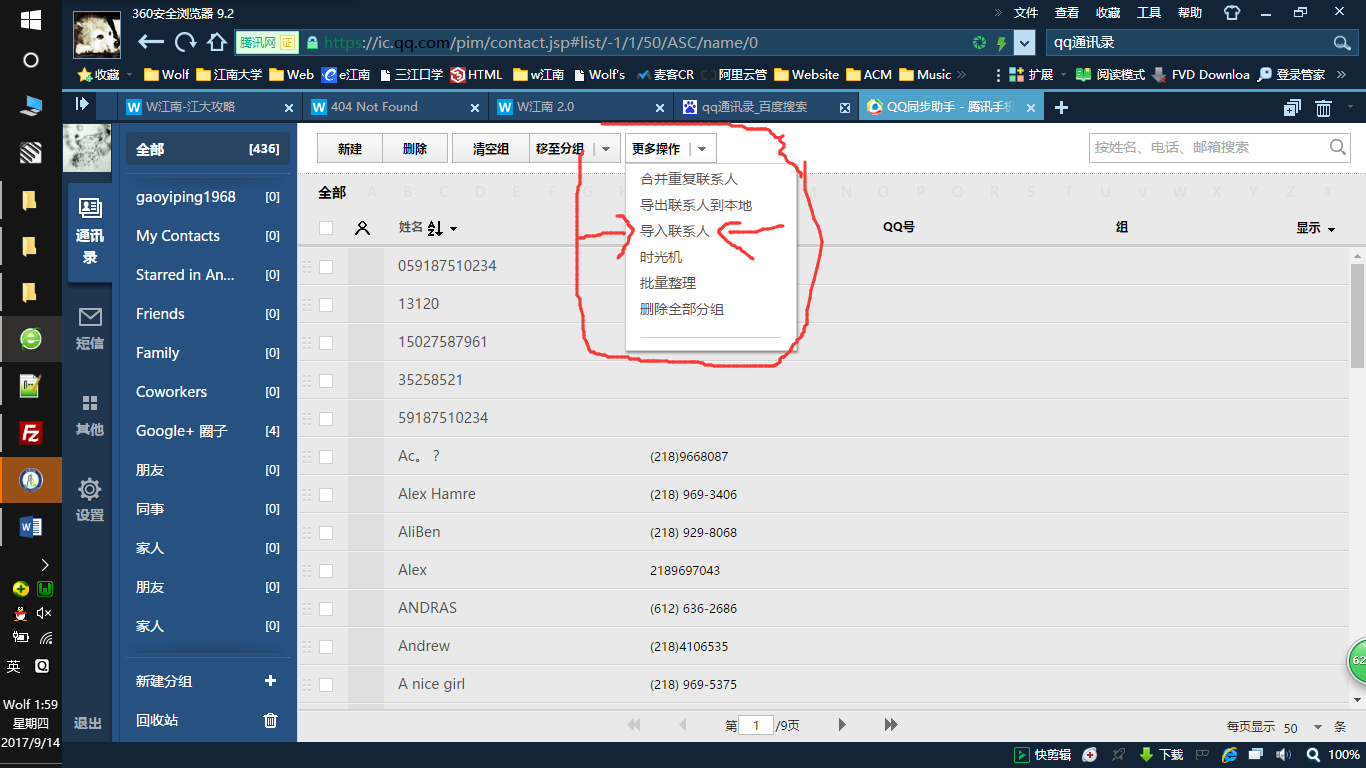Viewport: 1366px width, 768px height.
Task: Select the checkbox next to Andrew
Action: click(326, 646)
